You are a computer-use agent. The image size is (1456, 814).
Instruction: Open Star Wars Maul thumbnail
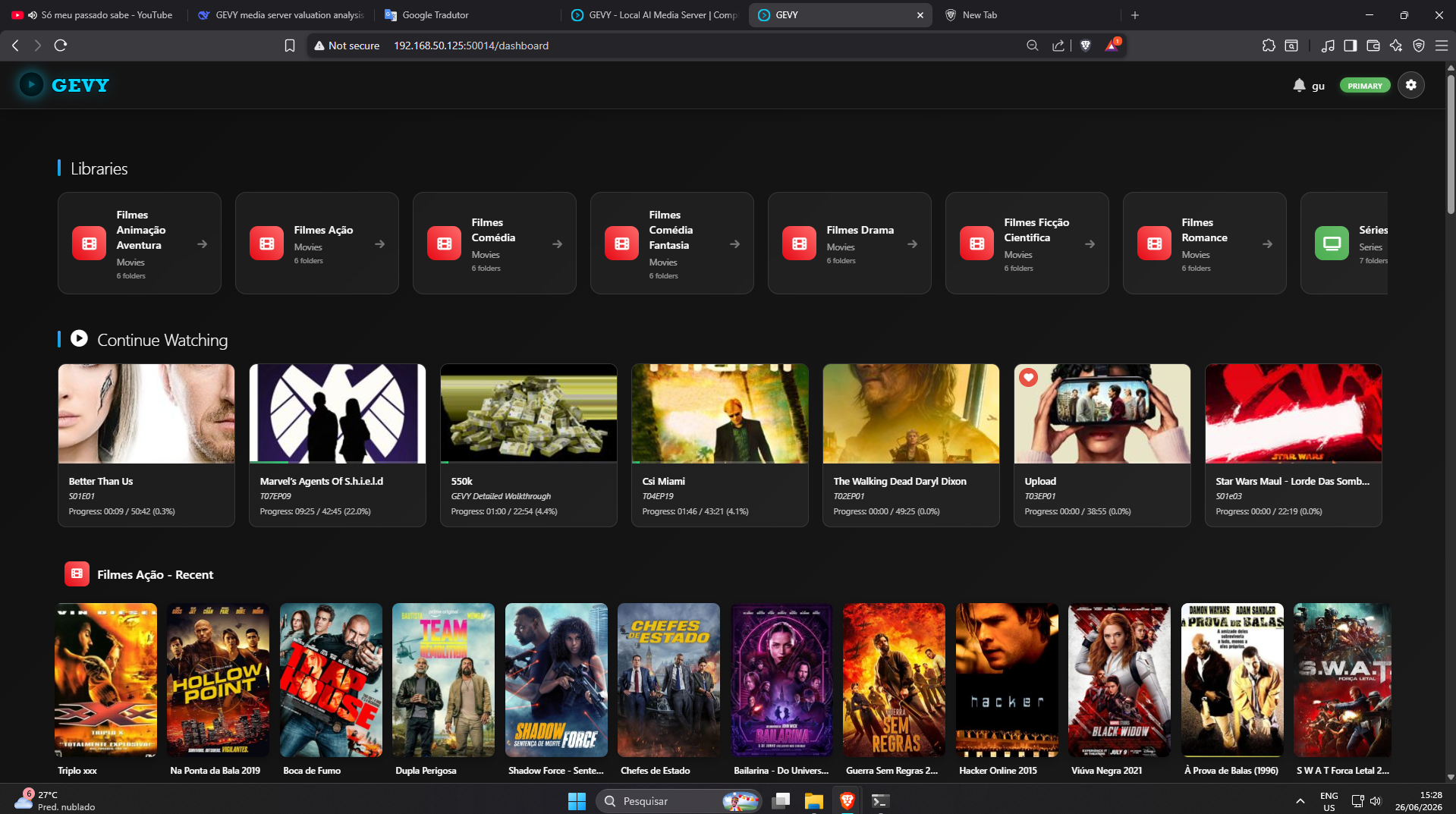(1294, 413)
